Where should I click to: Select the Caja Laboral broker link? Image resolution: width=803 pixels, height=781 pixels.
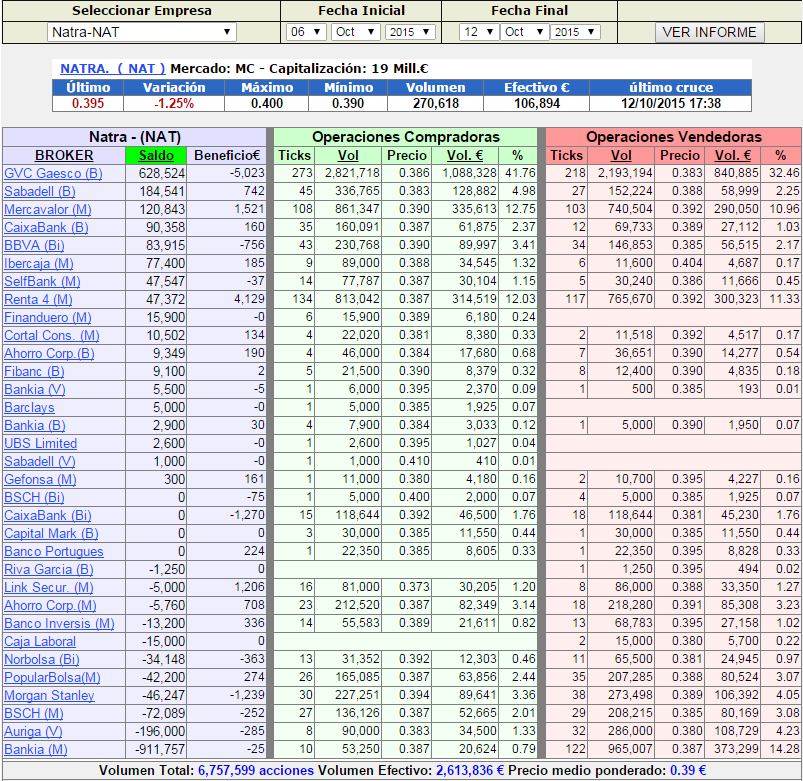tap(40, 641)
